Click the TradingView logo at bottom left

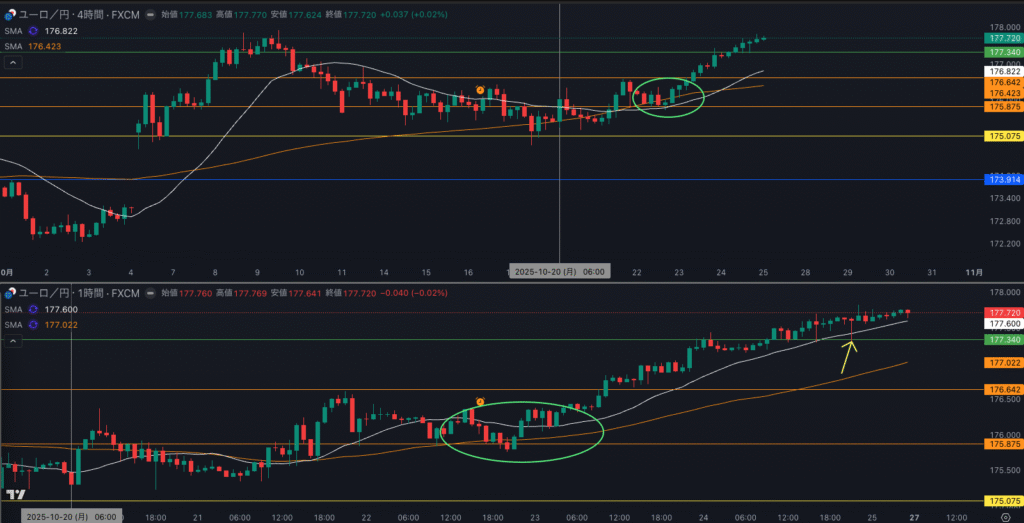[x=15, y=496]
